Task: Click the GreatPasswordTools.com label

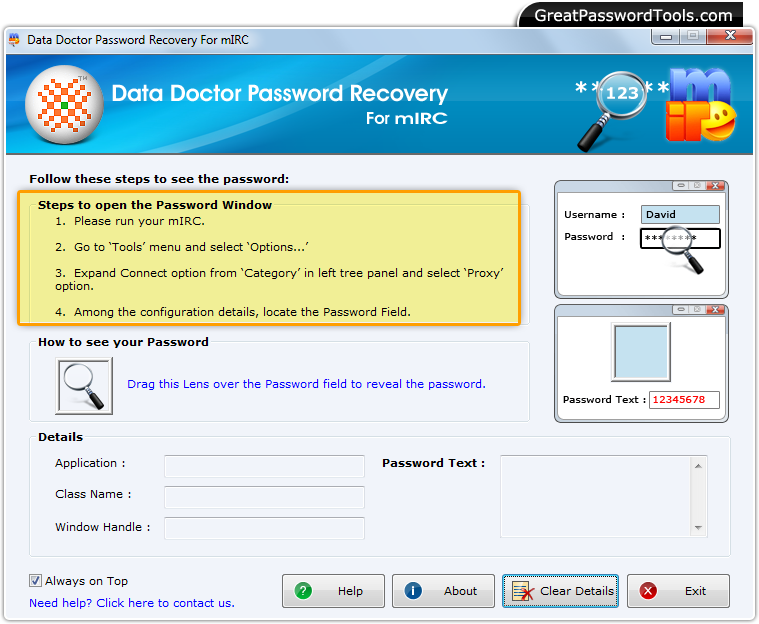Action: tap(633, 15)
